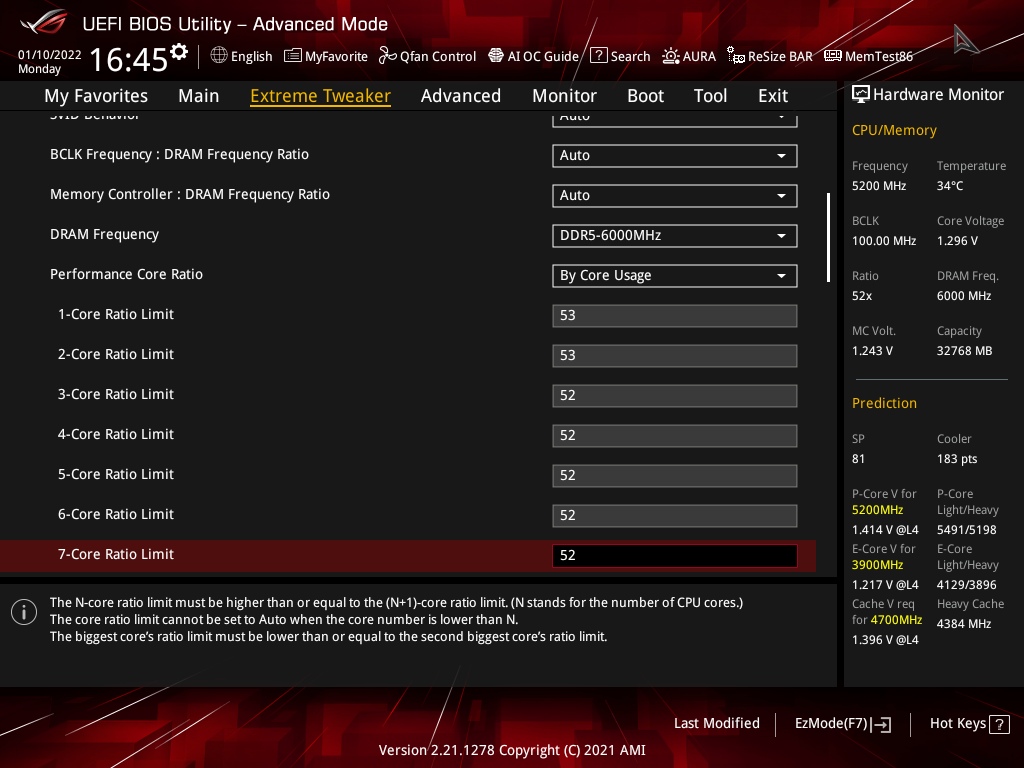1024x768 pixels.
Task: Click the 5491/5198 P-Core prediction value
Action: [967, 530]
